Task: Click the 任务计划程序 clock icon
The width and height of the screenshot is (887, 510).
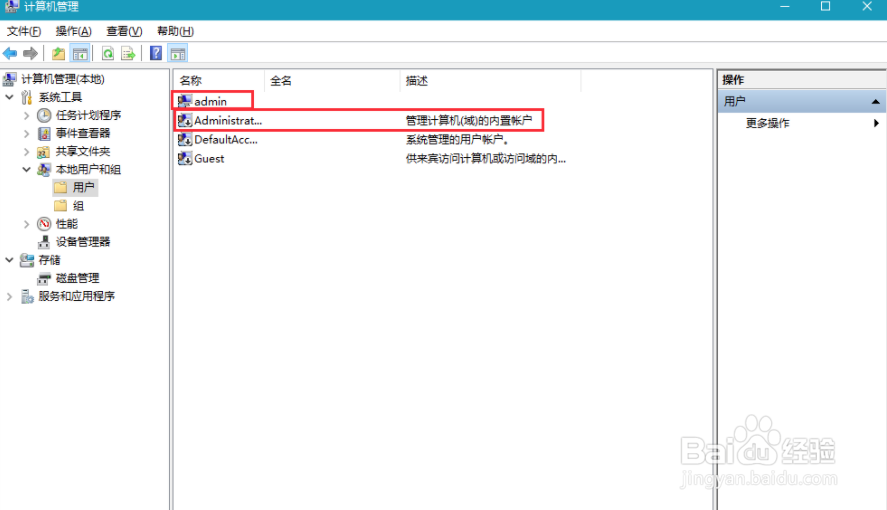Action: point(44,115)
